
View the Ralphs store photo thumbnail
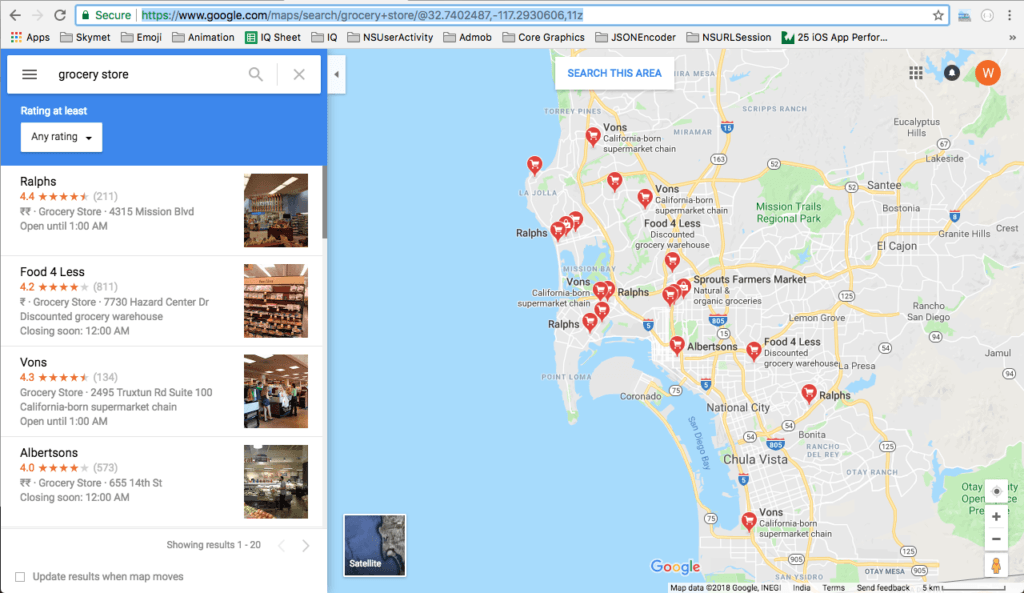(276, 210)
